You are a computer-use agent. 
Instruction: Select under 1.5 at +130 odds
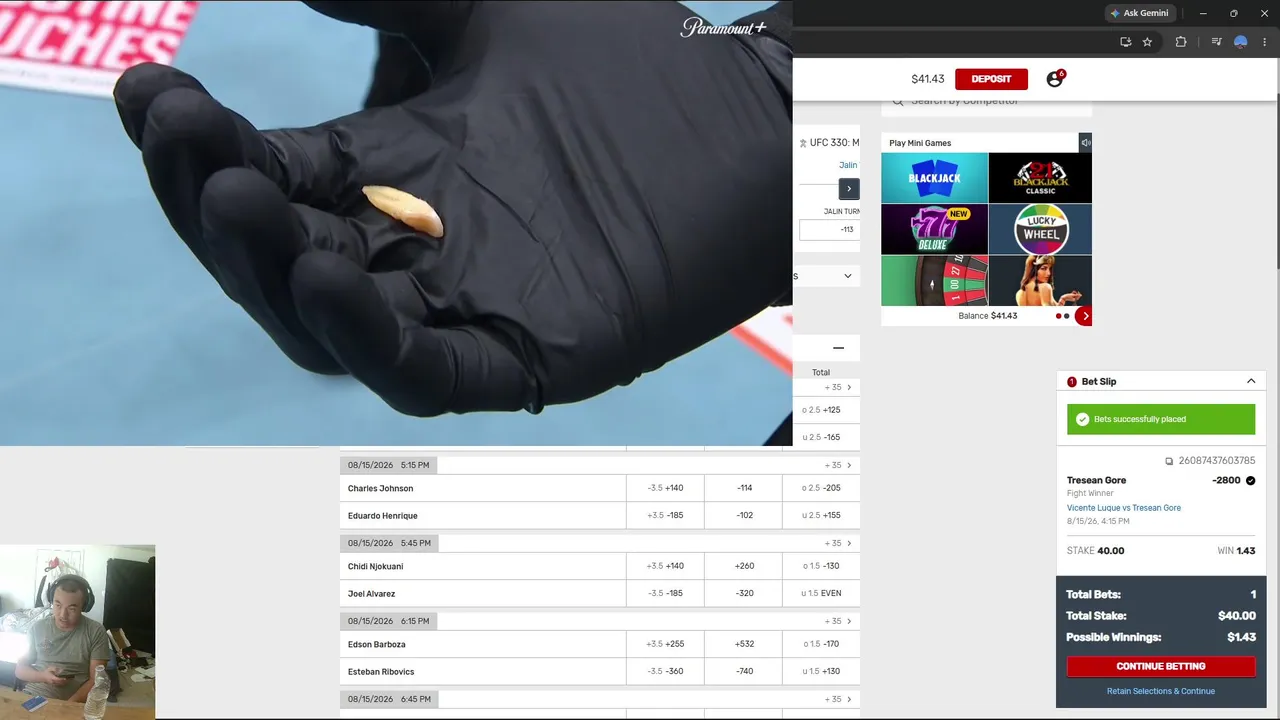click(821, 671)
